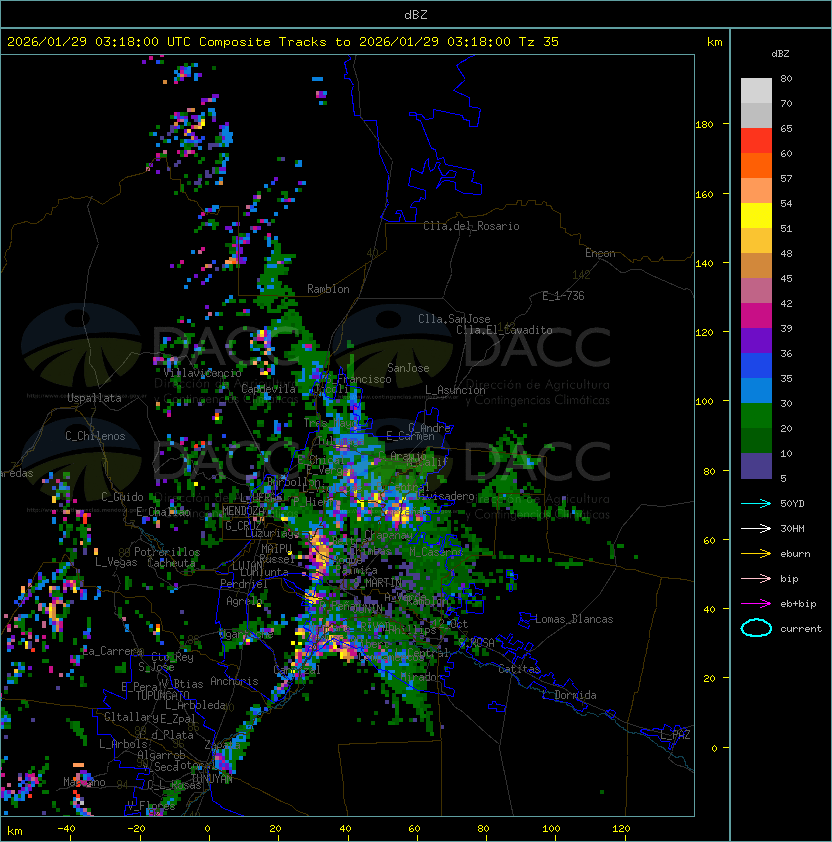832x842 pixels.
Task: Select the light blue 30–35 dBZ swatch
Action: 756,390
